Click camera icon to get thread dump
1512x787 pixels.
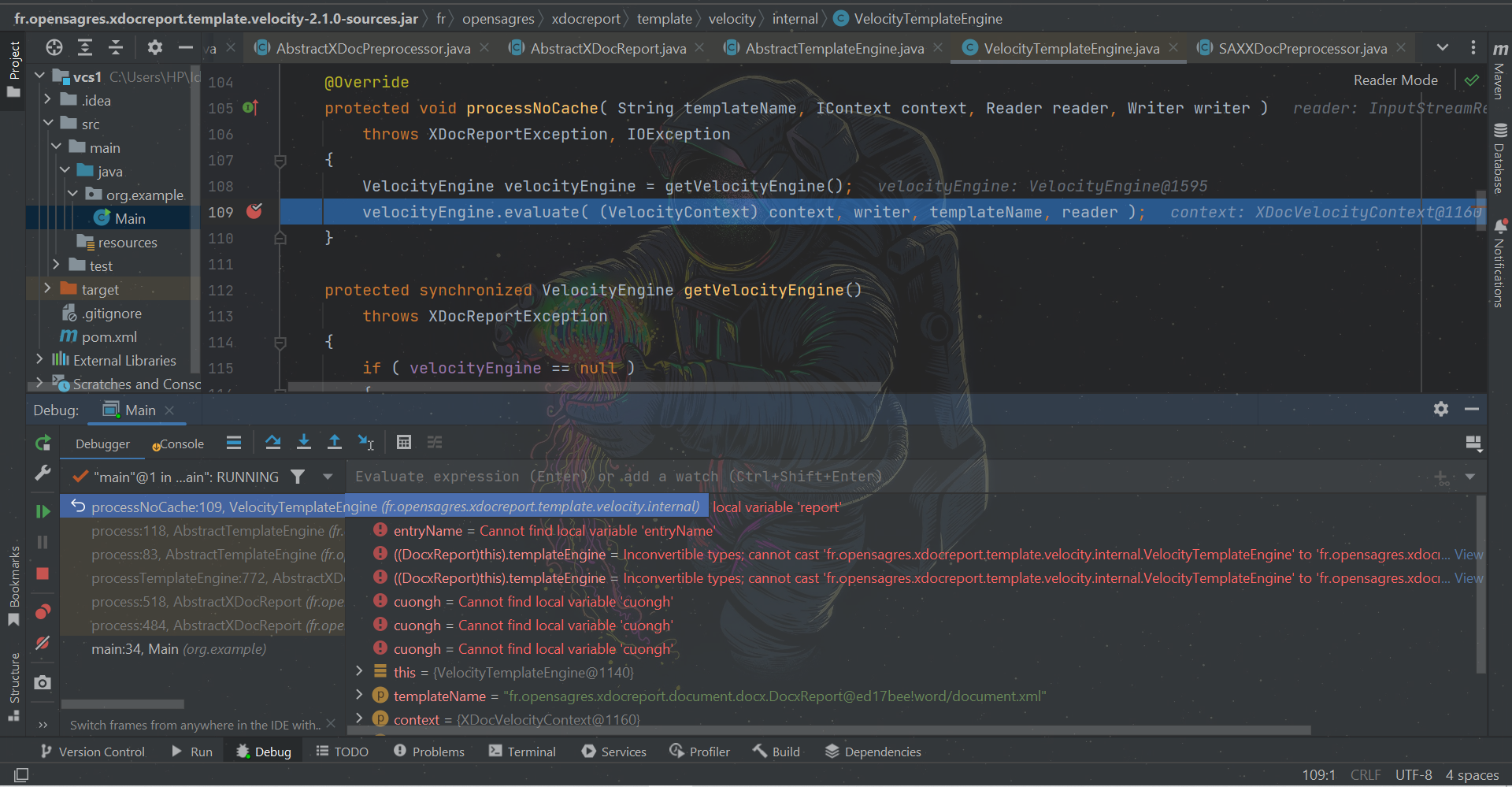pyautogui.click(x=43, y=682)
